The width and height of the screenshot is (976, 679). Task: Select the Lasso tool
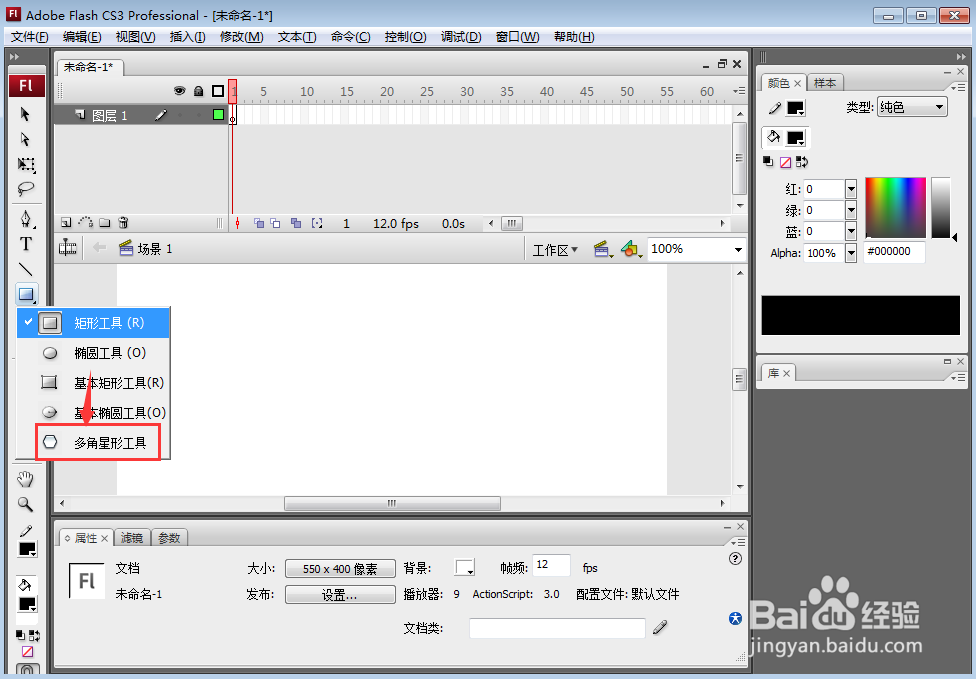tap(26, 189)
